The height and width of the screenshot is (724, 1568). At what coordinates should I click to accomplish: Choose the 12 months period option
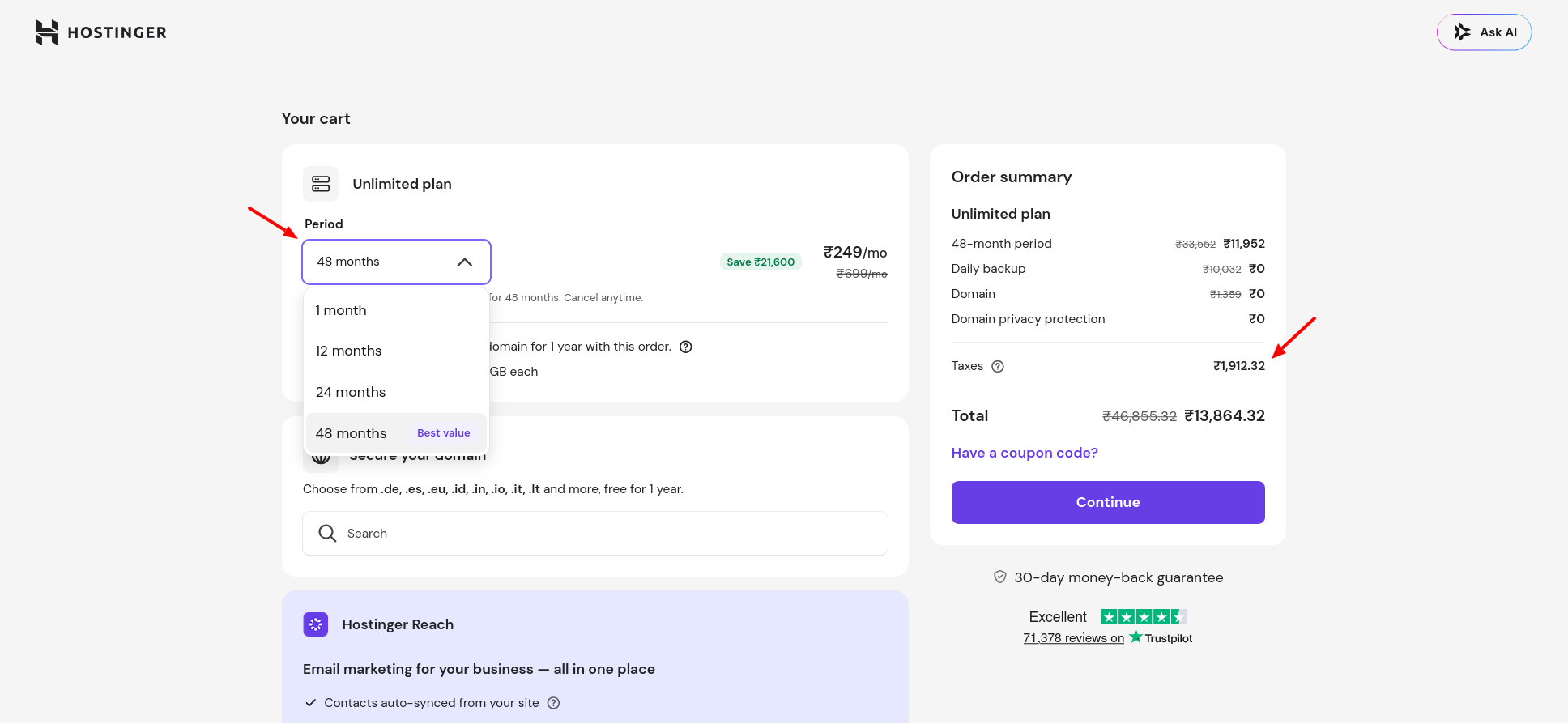(x=396, y=351)
